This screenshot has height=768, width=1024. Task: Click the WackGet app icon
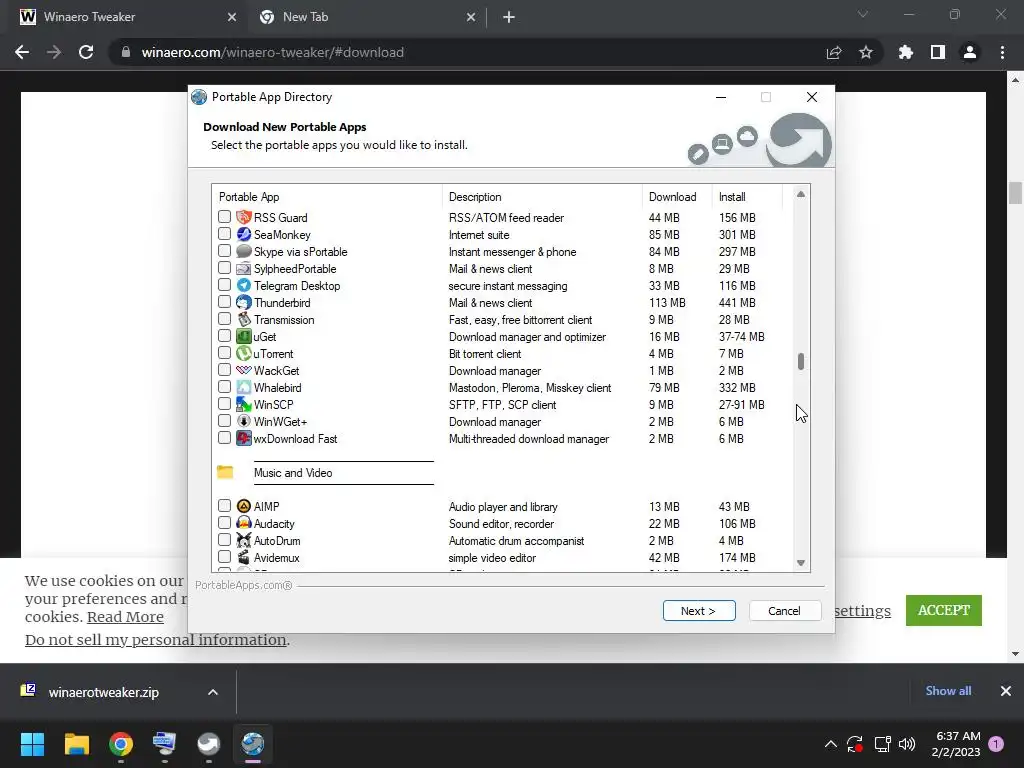(x=244, y=370)
